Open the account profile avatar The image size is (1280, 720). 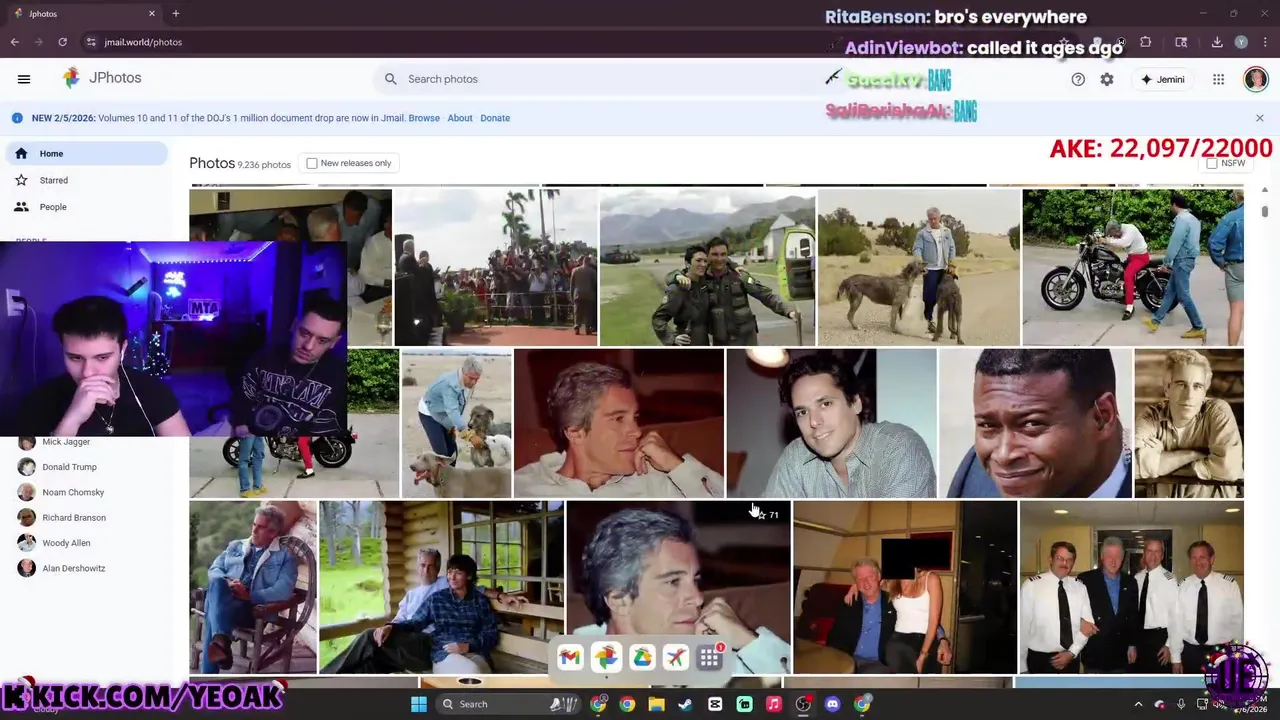pos(1256,79)
